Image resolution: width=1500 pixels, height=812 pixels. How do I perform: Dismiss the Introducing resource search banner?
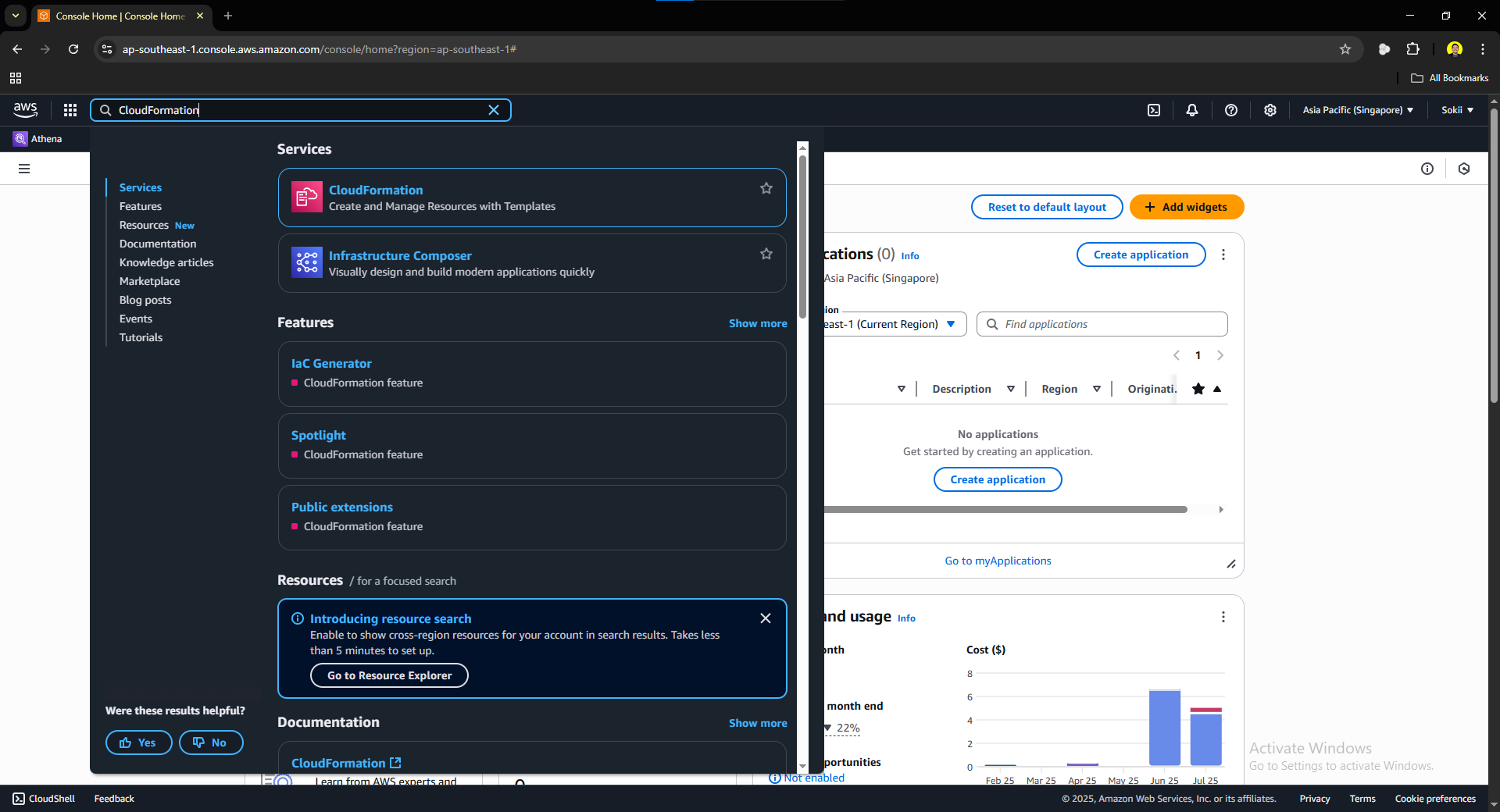coord(766,618)
